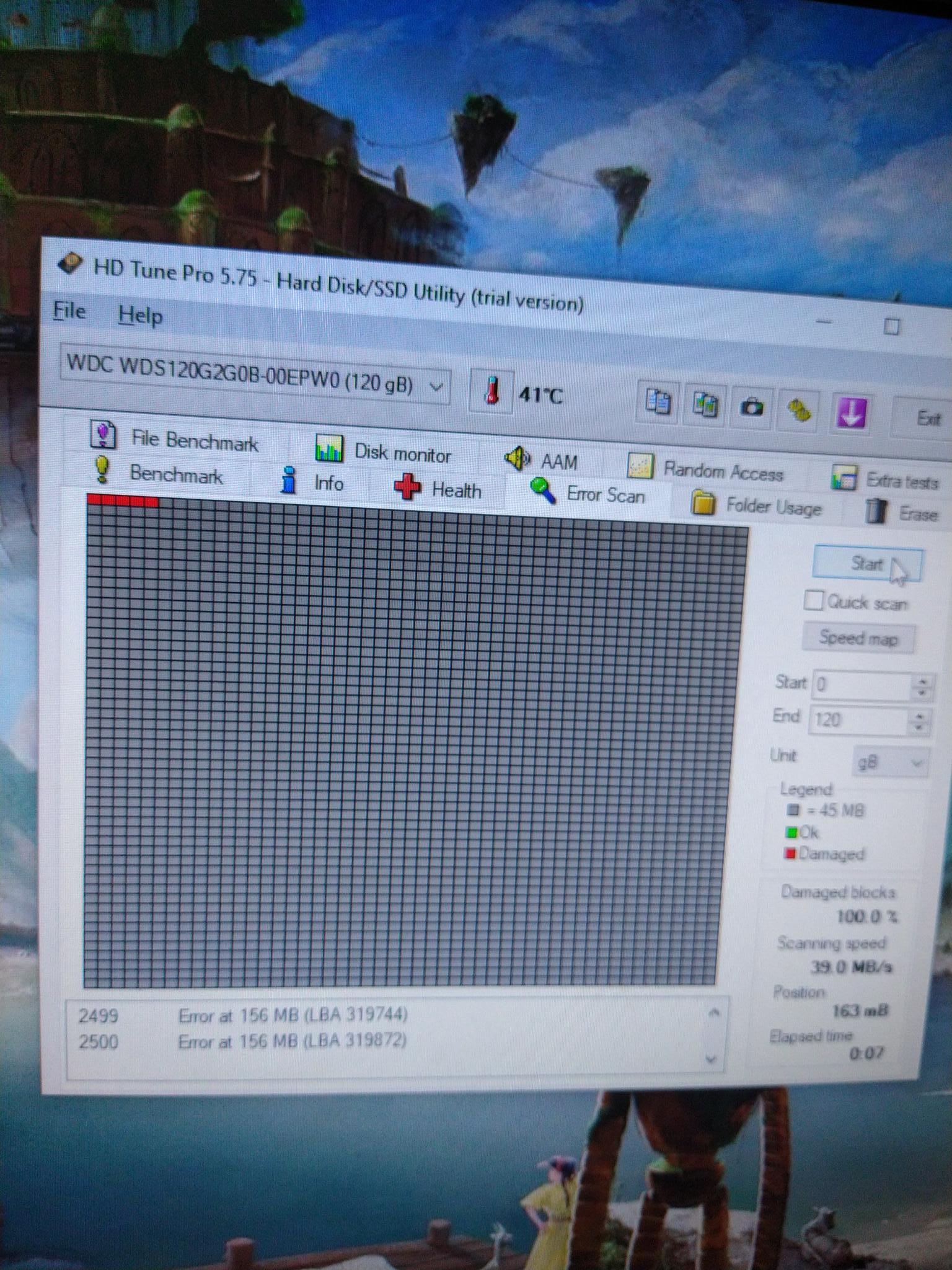
Task: Minimize the HD Tune Pro window
Action: 824,322
